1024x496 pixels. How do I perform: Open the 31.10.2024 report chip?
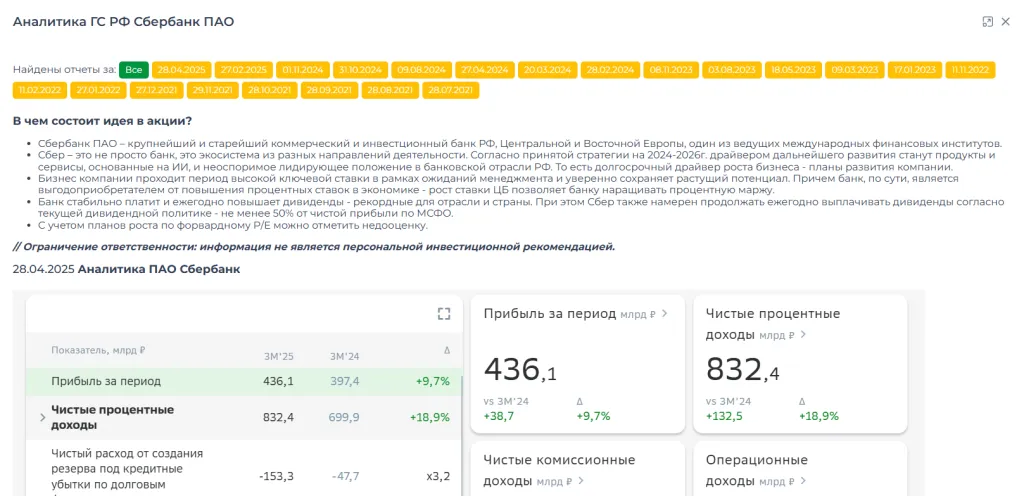pyautogui.click(x=362, y=70)
